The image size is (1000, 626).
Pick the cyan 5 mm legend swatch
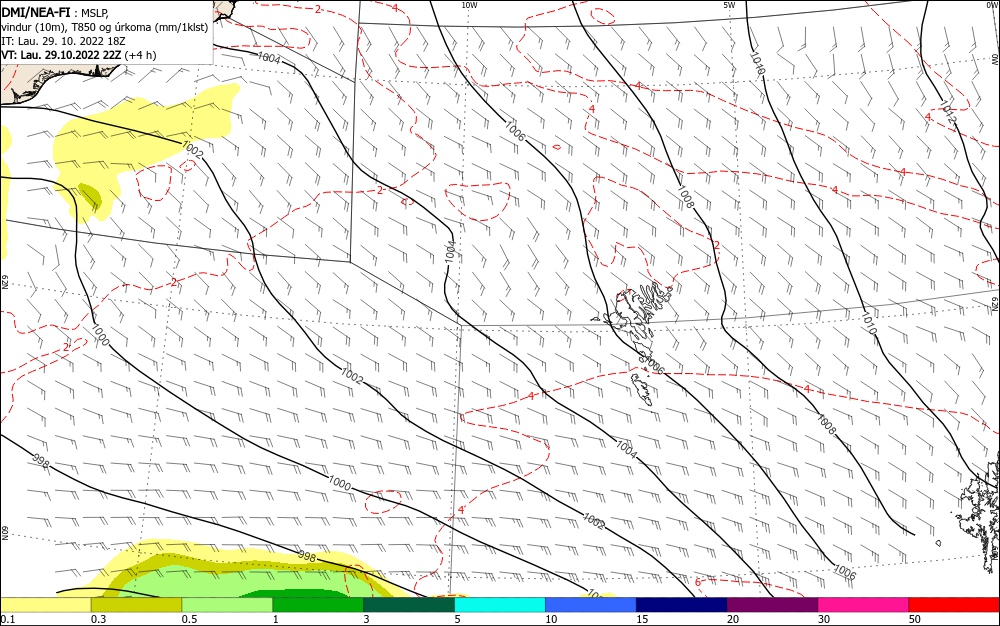(500, 605)
